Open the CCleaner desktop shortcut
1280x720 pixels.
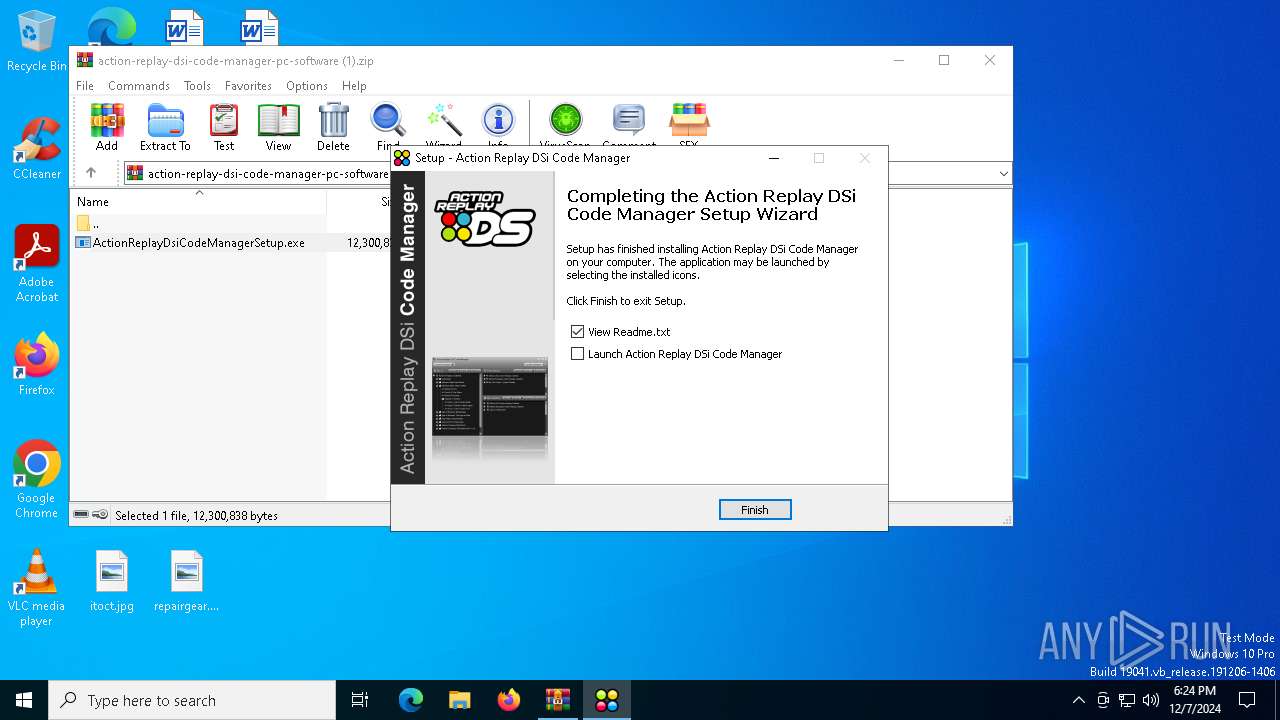[x=37, y=148]
